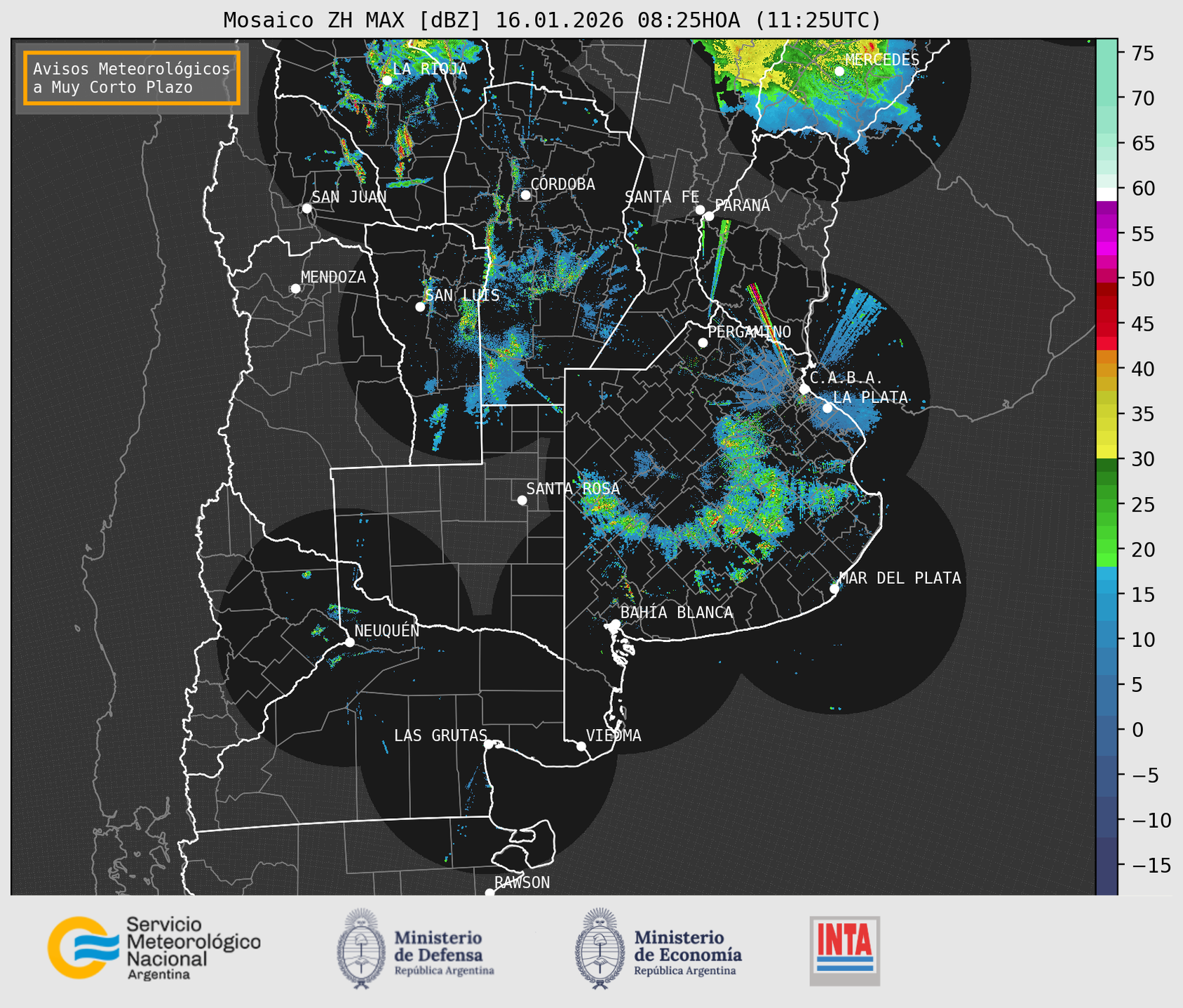Click the PERGAMINO label
The height and width of the screenshot is (1008, 1183).
tap(749, 332)
